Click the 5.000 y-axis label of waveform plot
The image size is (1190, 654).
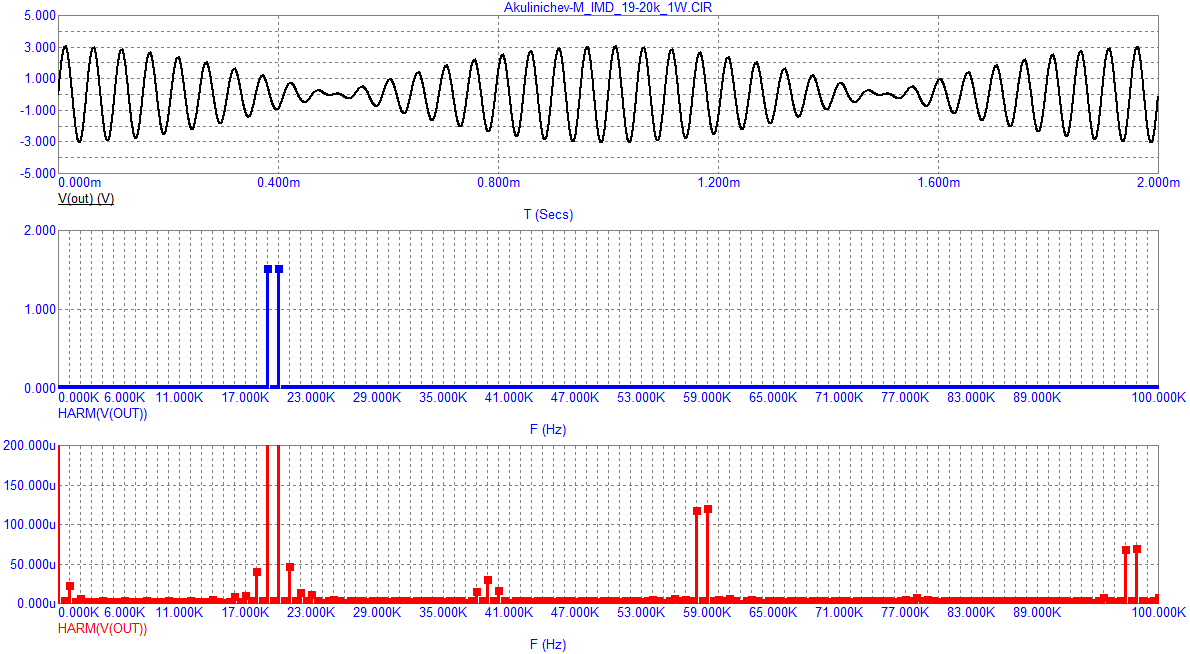tap(39, 15)
